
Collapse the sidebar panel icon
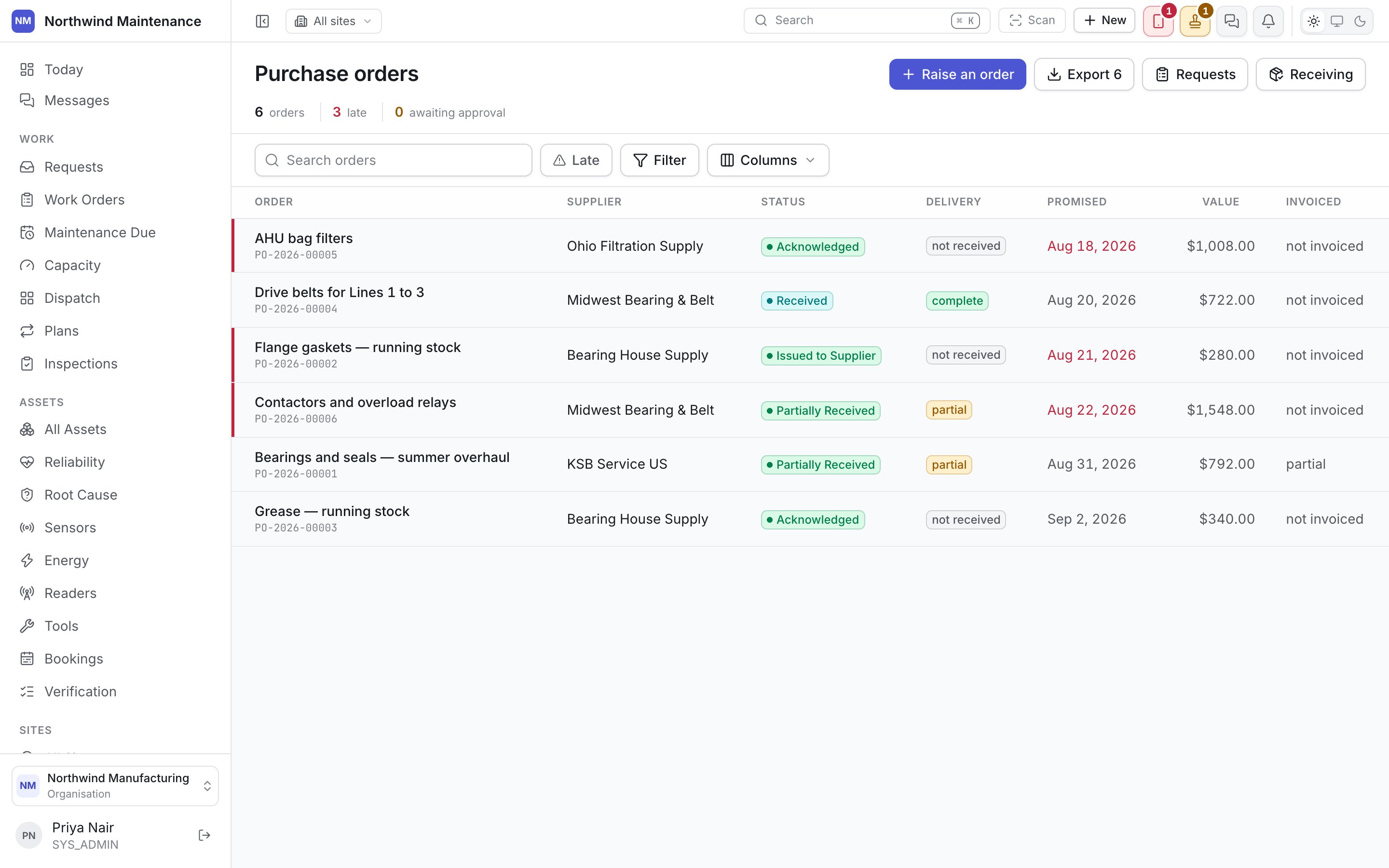tap(262, 21)
